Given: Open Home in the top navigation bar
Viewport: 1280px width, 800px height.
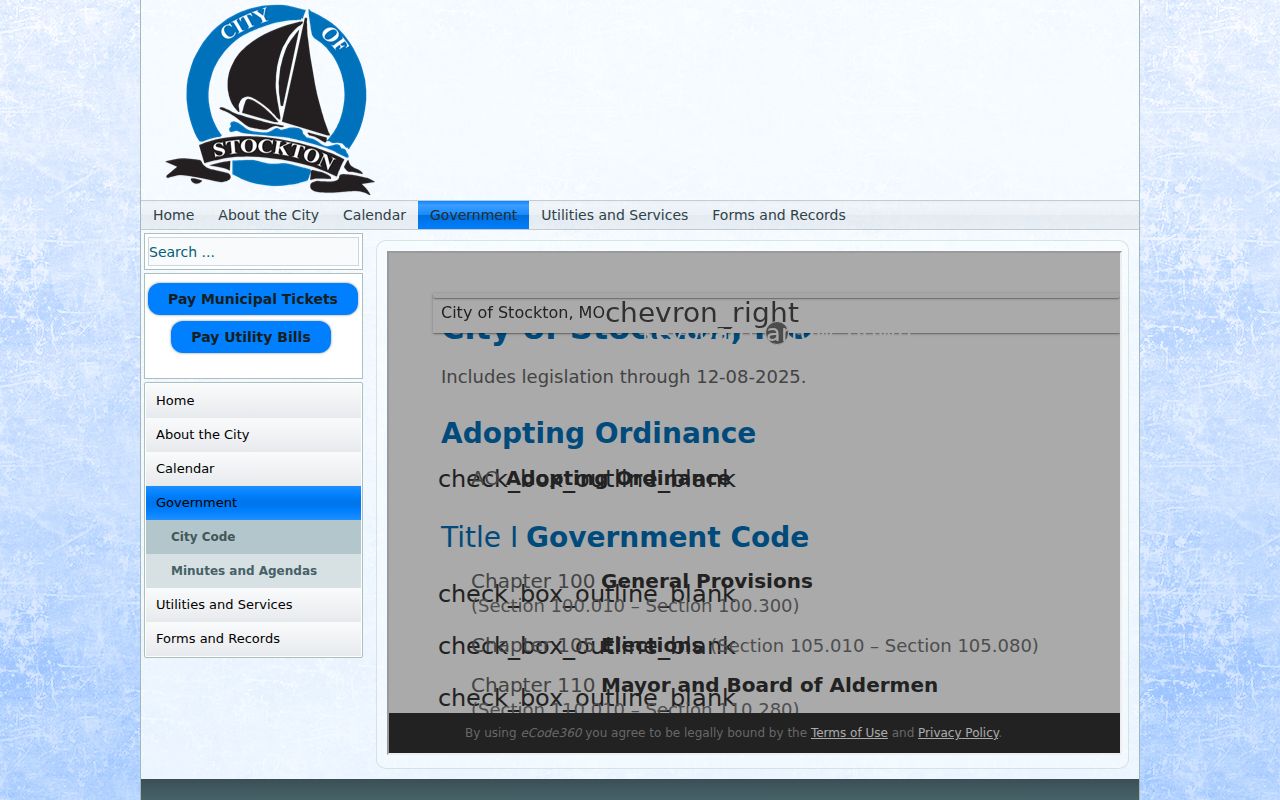Looking at the screenshot, I should coord(174,215).
